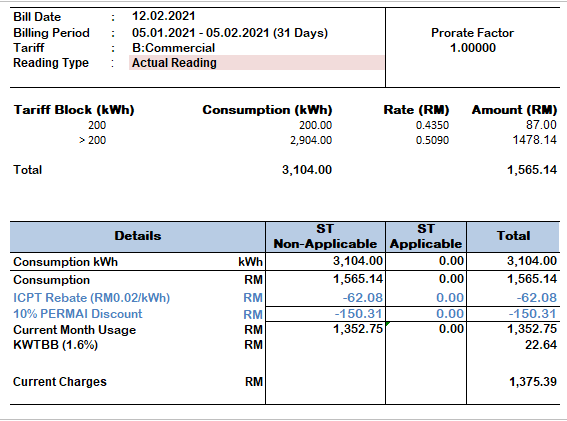567x421 pixels.
Task: Click the Amount cell showing 1478.14
Action: (x=534, y=140)
